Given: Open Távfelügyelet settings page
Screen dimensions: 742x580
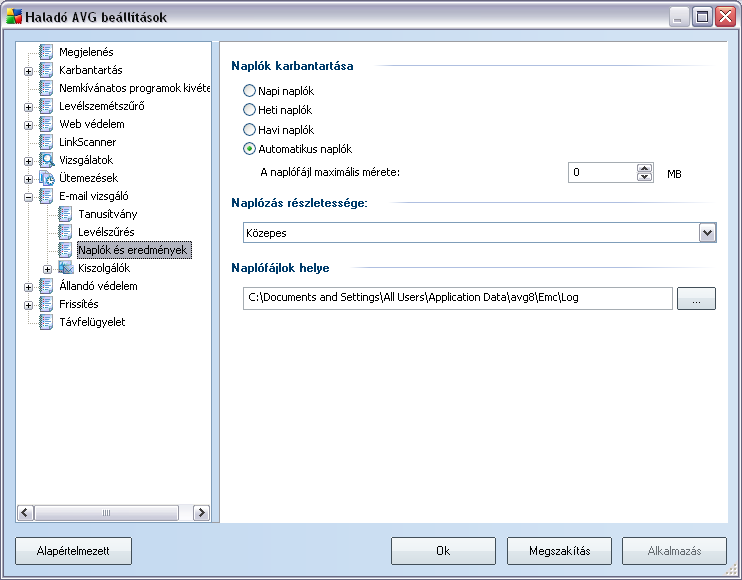Looking at the screenshot, I should pyautogui.click(x=92, y=322).
